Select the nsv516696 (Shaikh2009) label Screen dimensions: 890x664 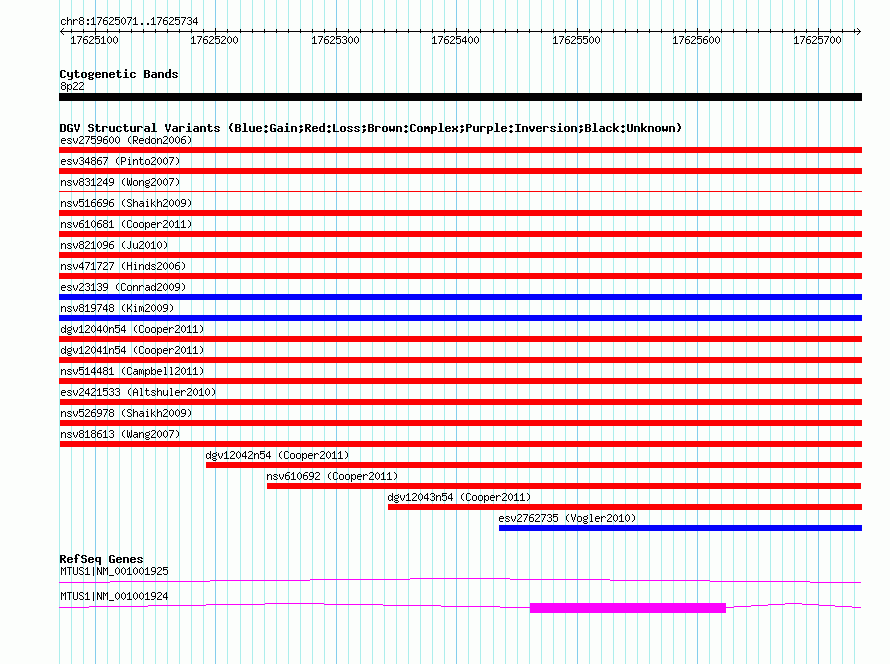pyautogui.click(x=126, y=203)
